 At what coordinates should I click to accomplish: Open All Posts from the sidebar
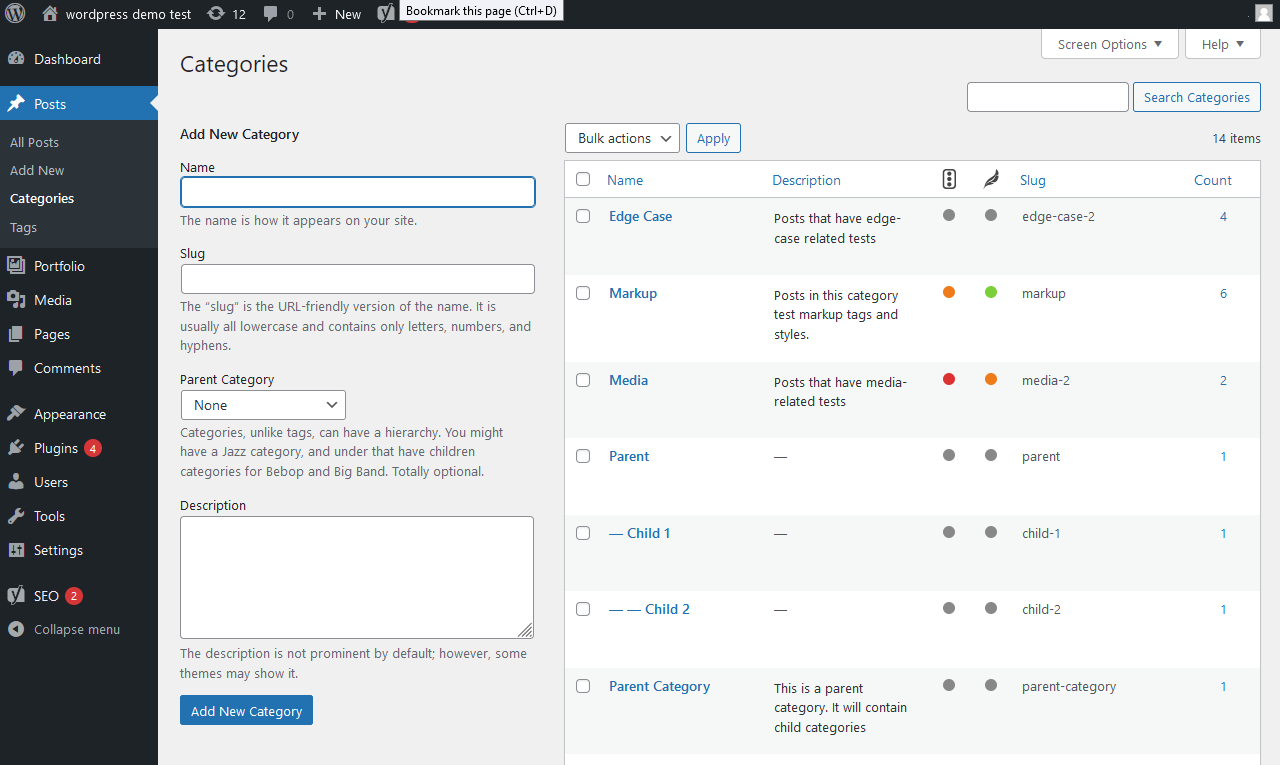[x=34, y=142]
